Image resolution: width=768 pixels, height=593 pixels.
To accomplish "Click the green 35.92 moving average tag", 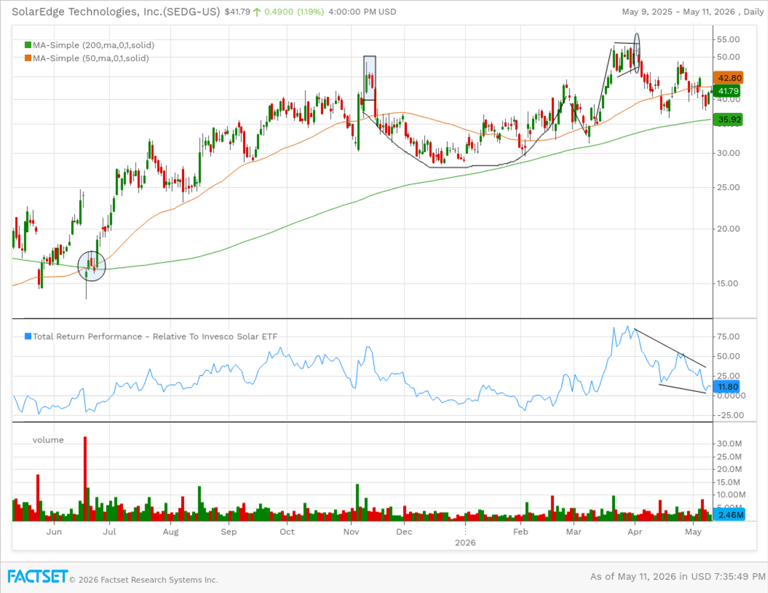I will click(x=728, y=119).
